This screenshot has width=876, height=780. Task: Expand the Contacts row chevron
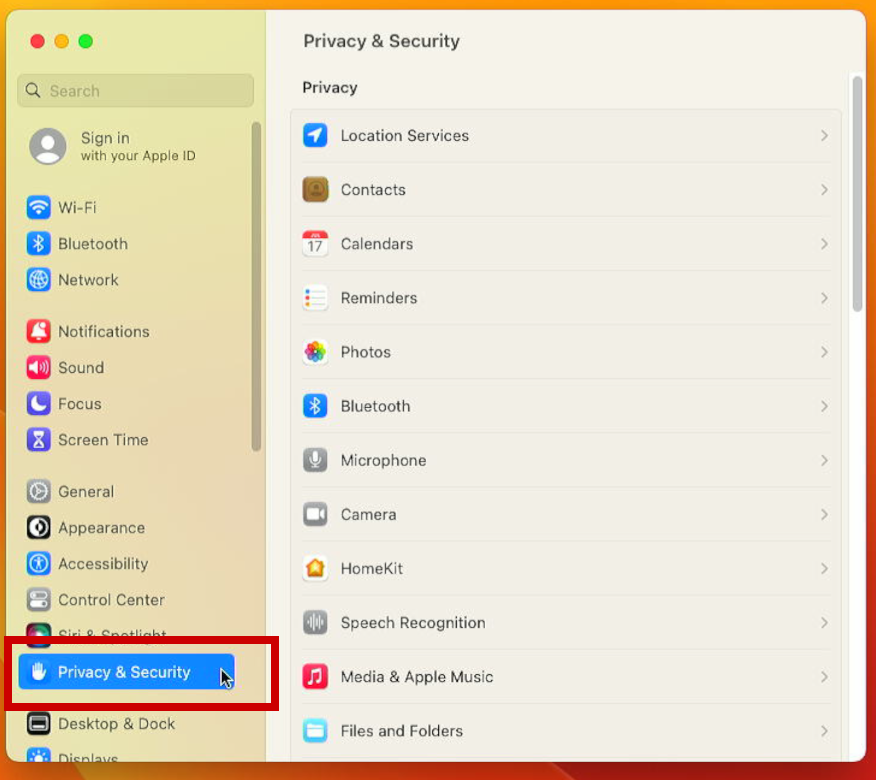[824, 189]
